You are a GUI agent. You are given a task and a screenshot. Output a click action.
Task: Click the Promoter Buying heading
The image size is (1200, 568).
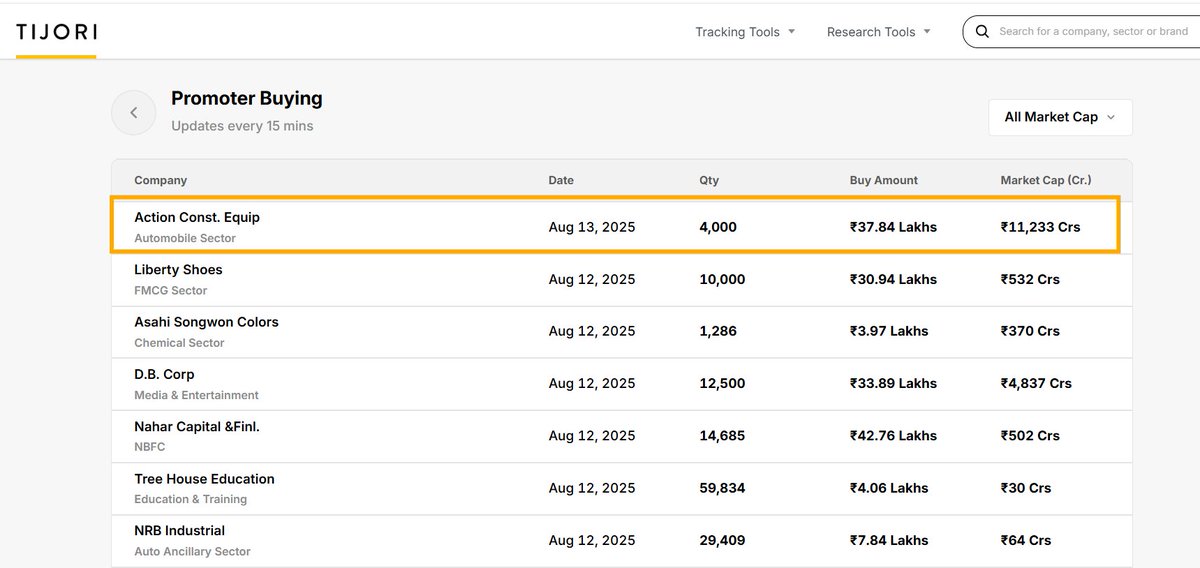(x=247, y=98)
